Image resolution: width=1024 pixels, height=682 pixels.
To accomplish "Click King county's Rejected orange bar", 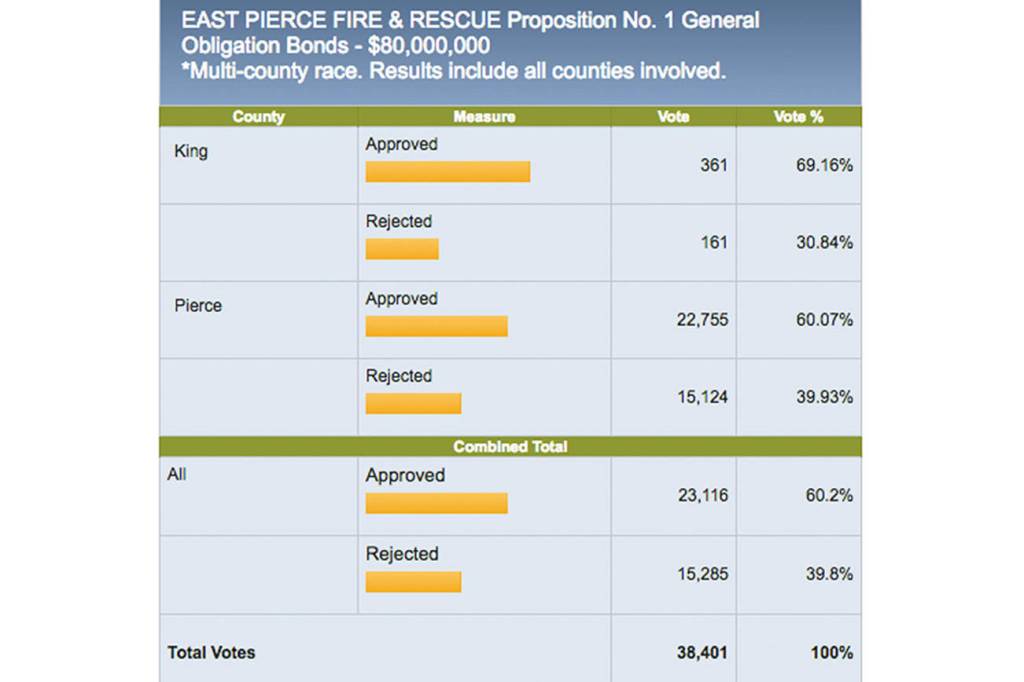I will click(402, 249).
